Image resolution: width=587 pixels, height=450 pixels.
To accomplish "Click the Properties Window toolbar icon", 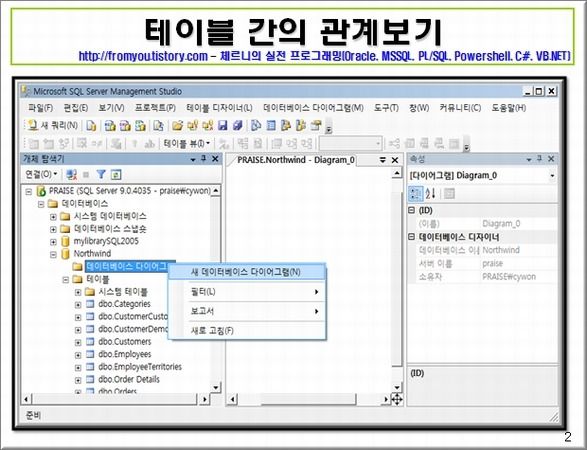I will [x=316, y=126].
